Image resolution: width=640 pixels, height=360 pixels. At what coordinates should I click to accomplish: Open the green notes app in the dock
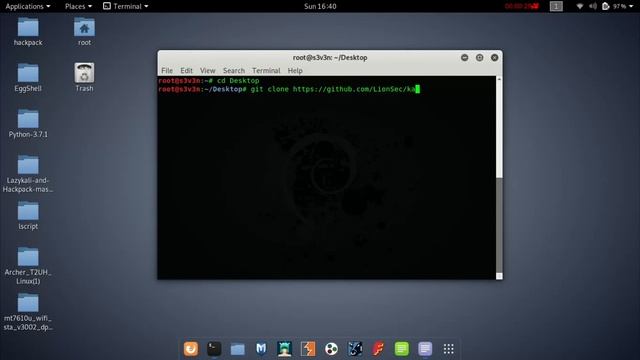(x=402, y=349)
